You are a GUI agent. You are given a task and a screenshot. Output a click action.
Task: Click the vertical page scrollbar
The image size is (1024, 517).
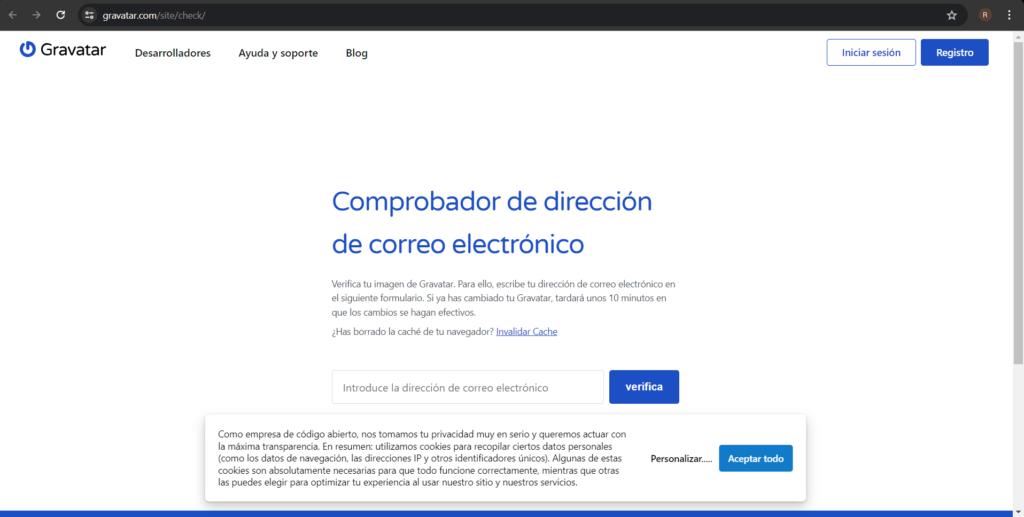1018,201
